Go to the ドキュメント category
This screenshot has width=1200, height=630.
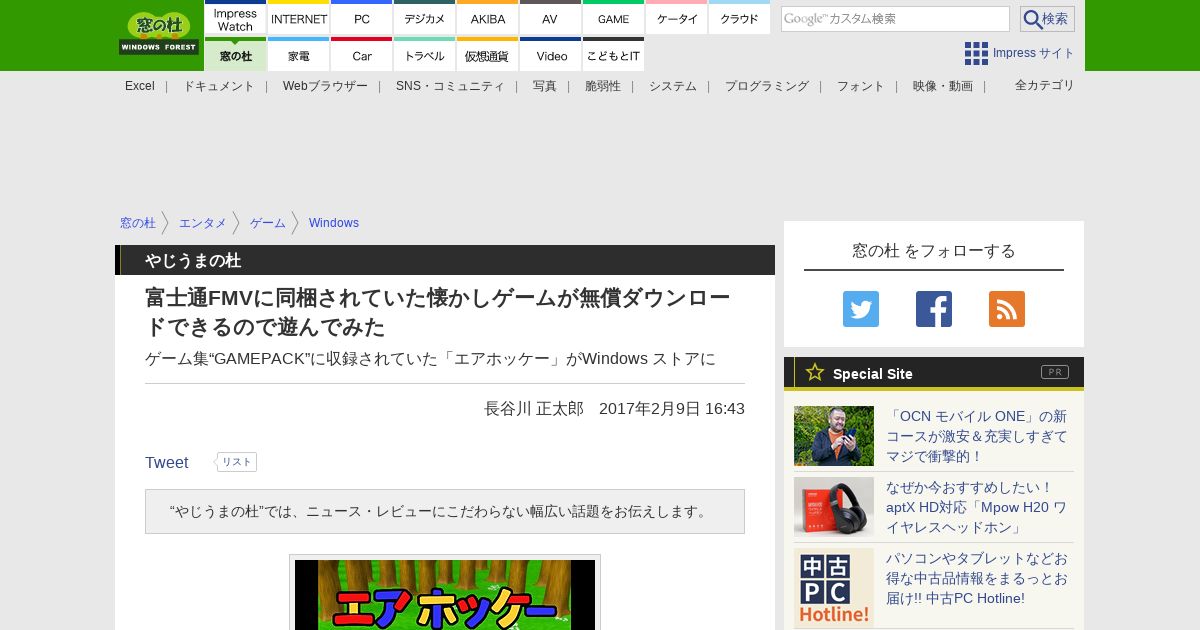[x=218, y=86]
